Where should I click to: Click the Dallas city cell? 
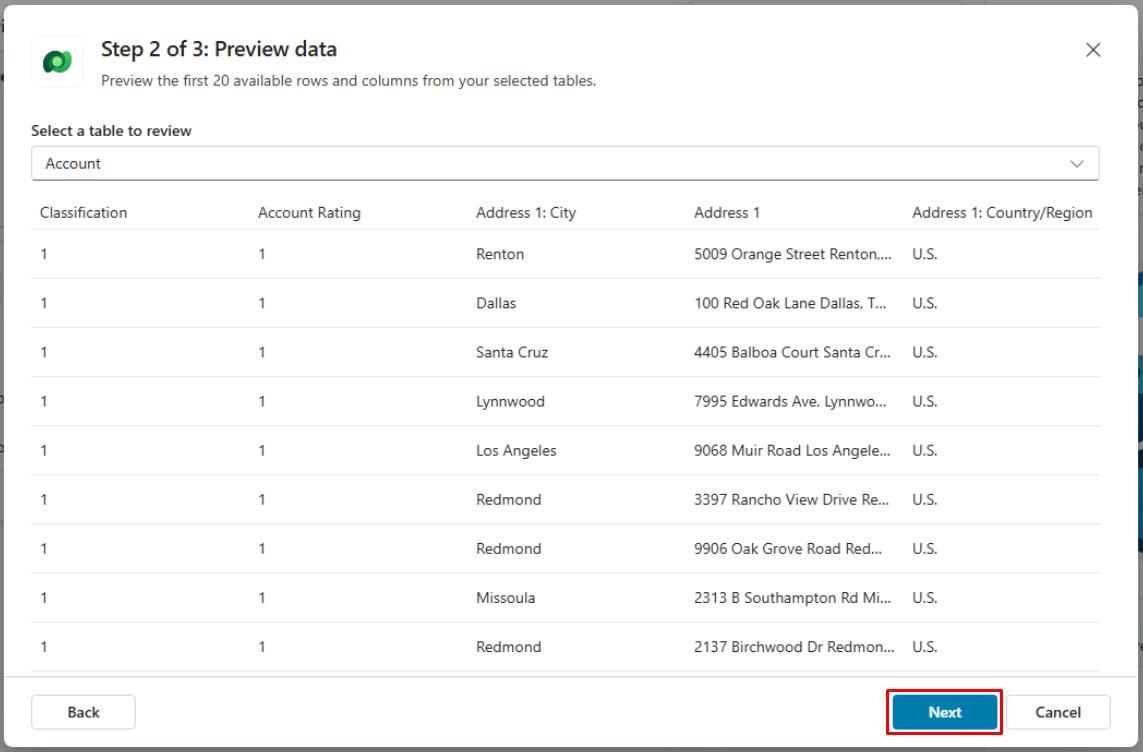coord(497,303)
